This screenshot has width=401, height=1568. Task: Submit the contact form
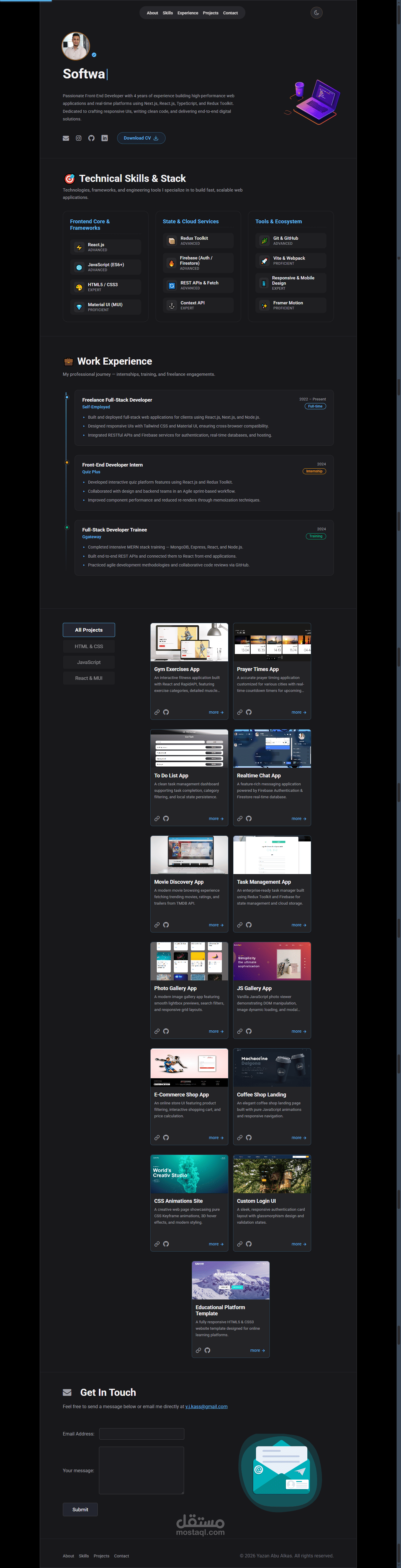coord(80,1510)
